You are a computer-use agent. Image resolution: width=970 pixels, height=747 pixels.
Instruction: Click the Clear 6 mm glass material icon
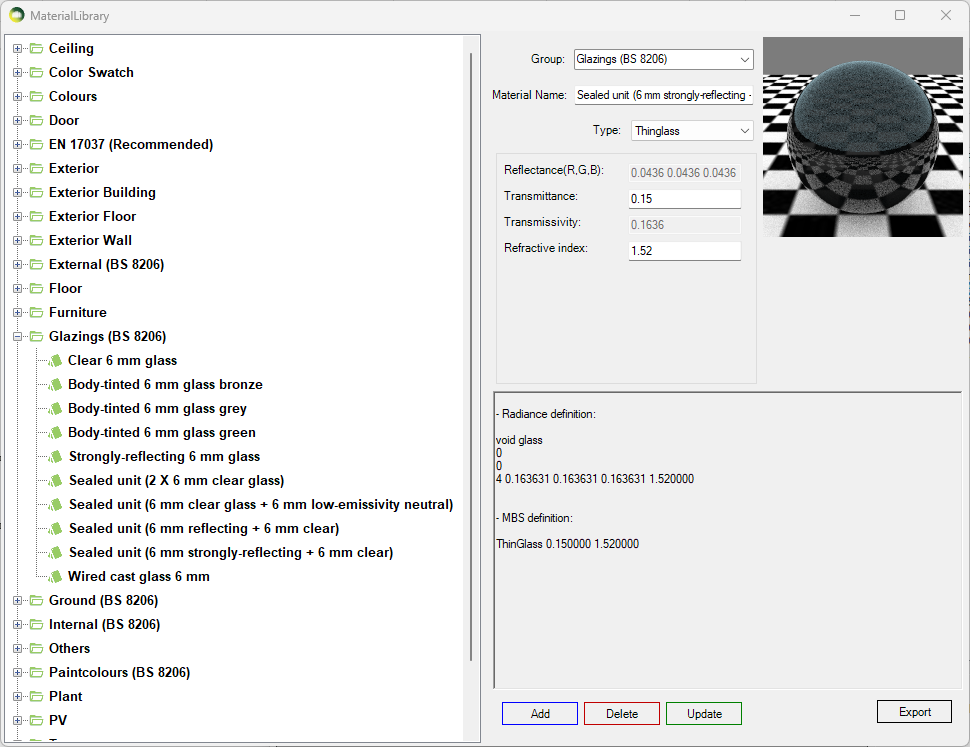click(56, 361)
